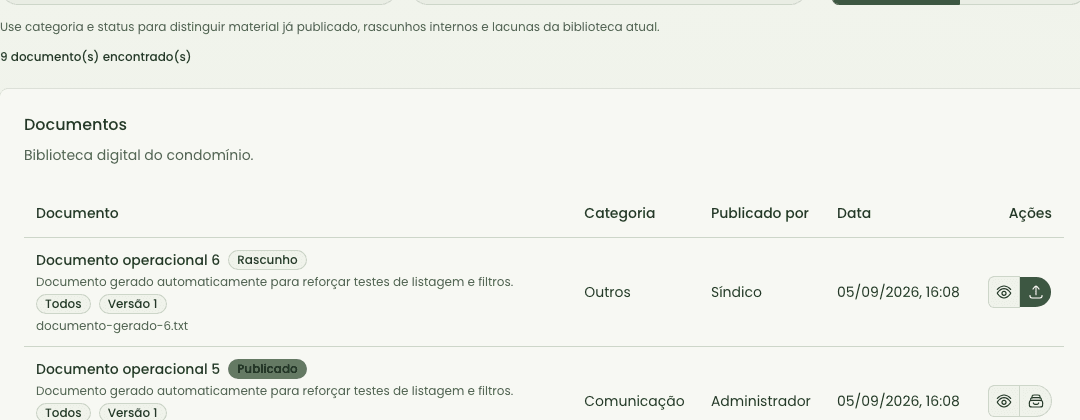The height and width of the screenshot is (420, 1080).
Task: Click the Administrador publisher cell
Action: pyautogui.click(x=760, y=401)
